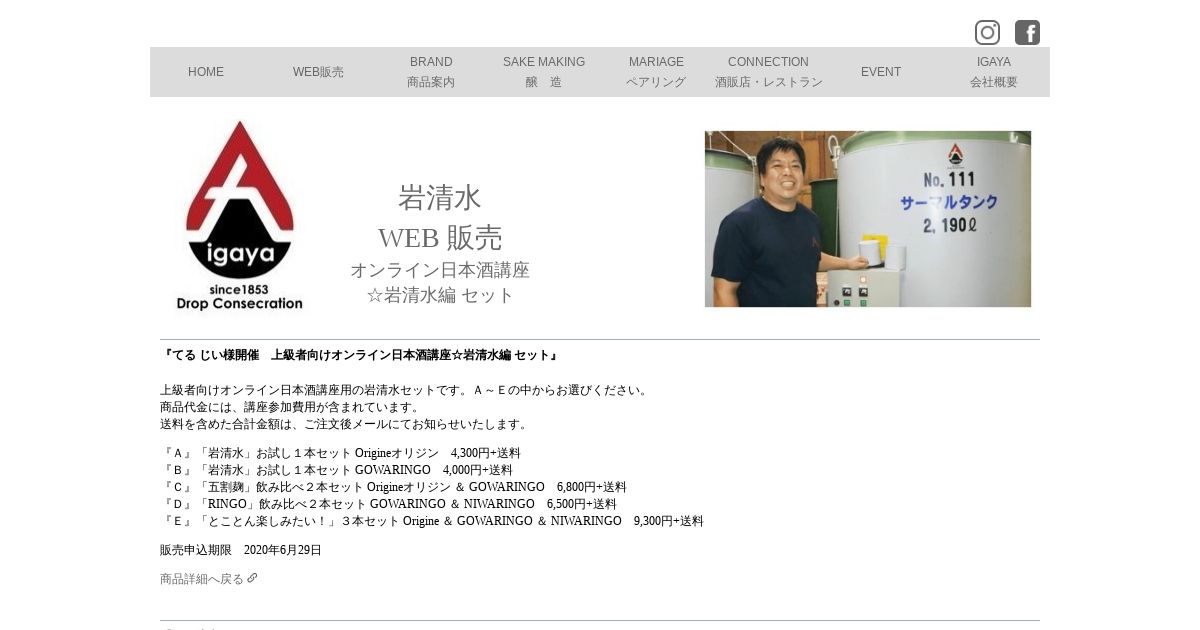1200x630 pixels.
Task: Click the 岩清水 WEB 販売 heading
Action: [440, 217]
